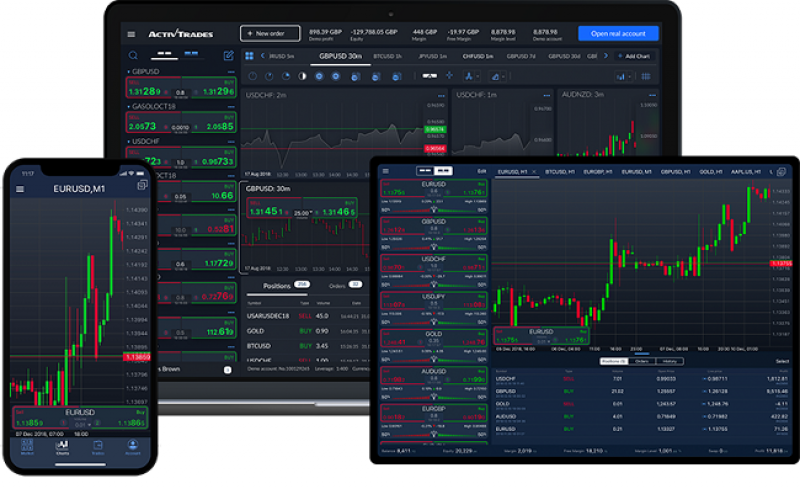Open the Charts tab on phone
Screen dimensions: 800x489
pos(62,448)
